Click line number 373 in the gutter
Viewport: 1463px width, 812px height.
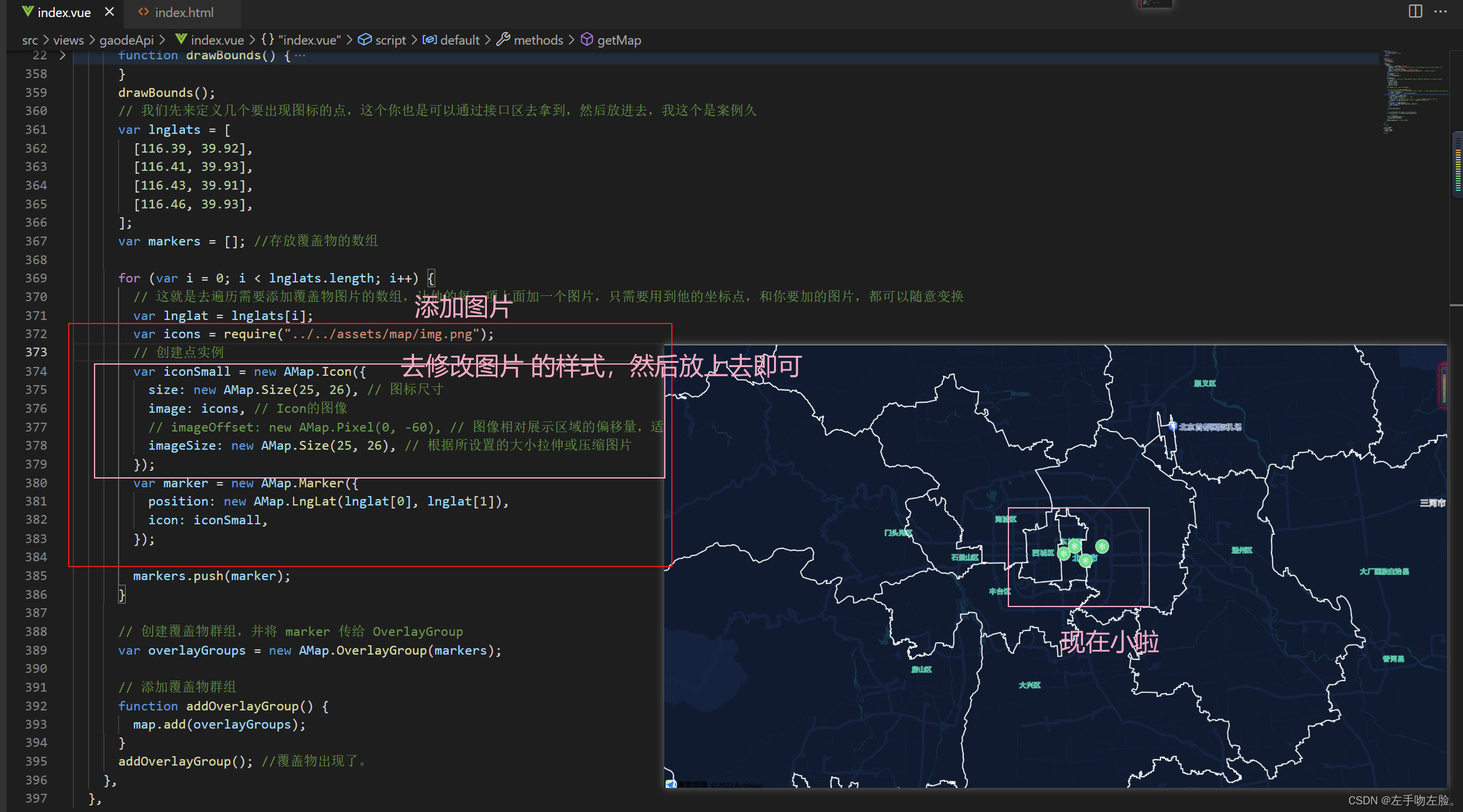(36, 352)
